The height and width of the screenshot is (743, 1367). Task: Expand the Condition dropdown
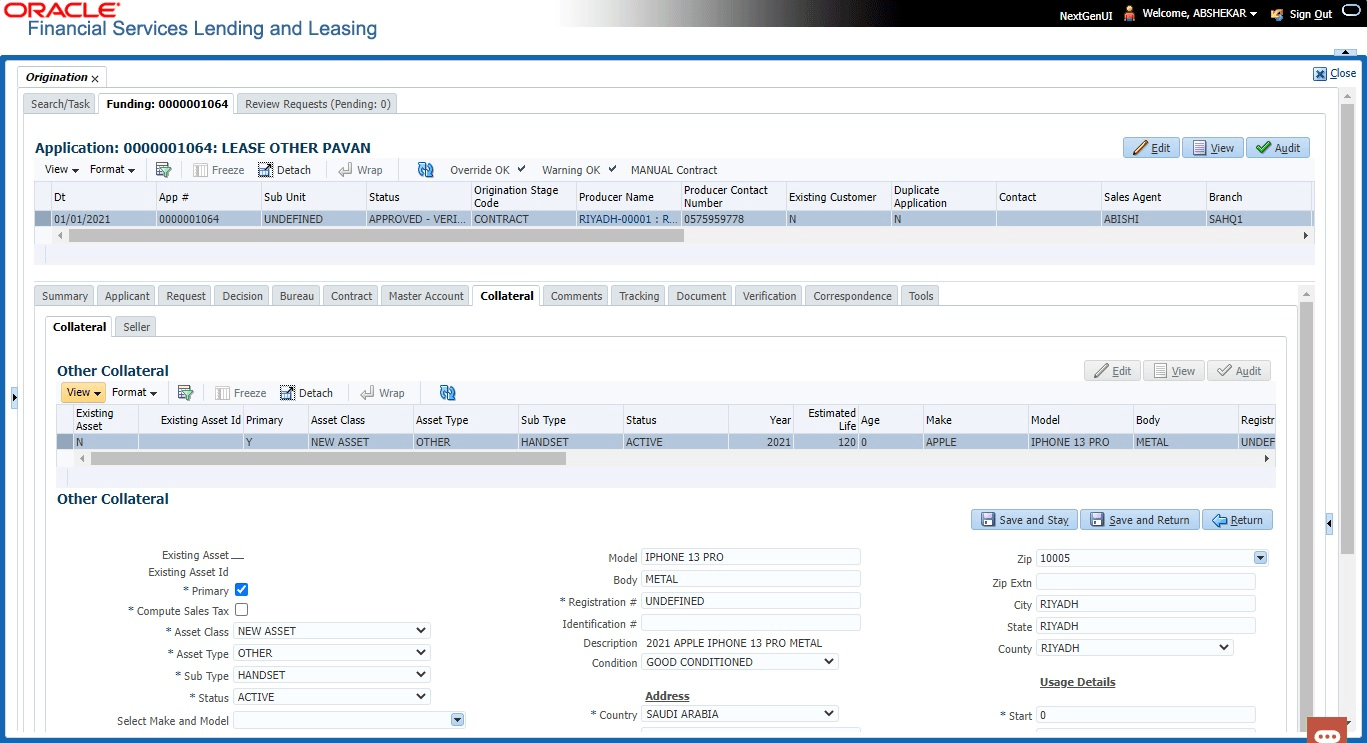tap(740, 662)
